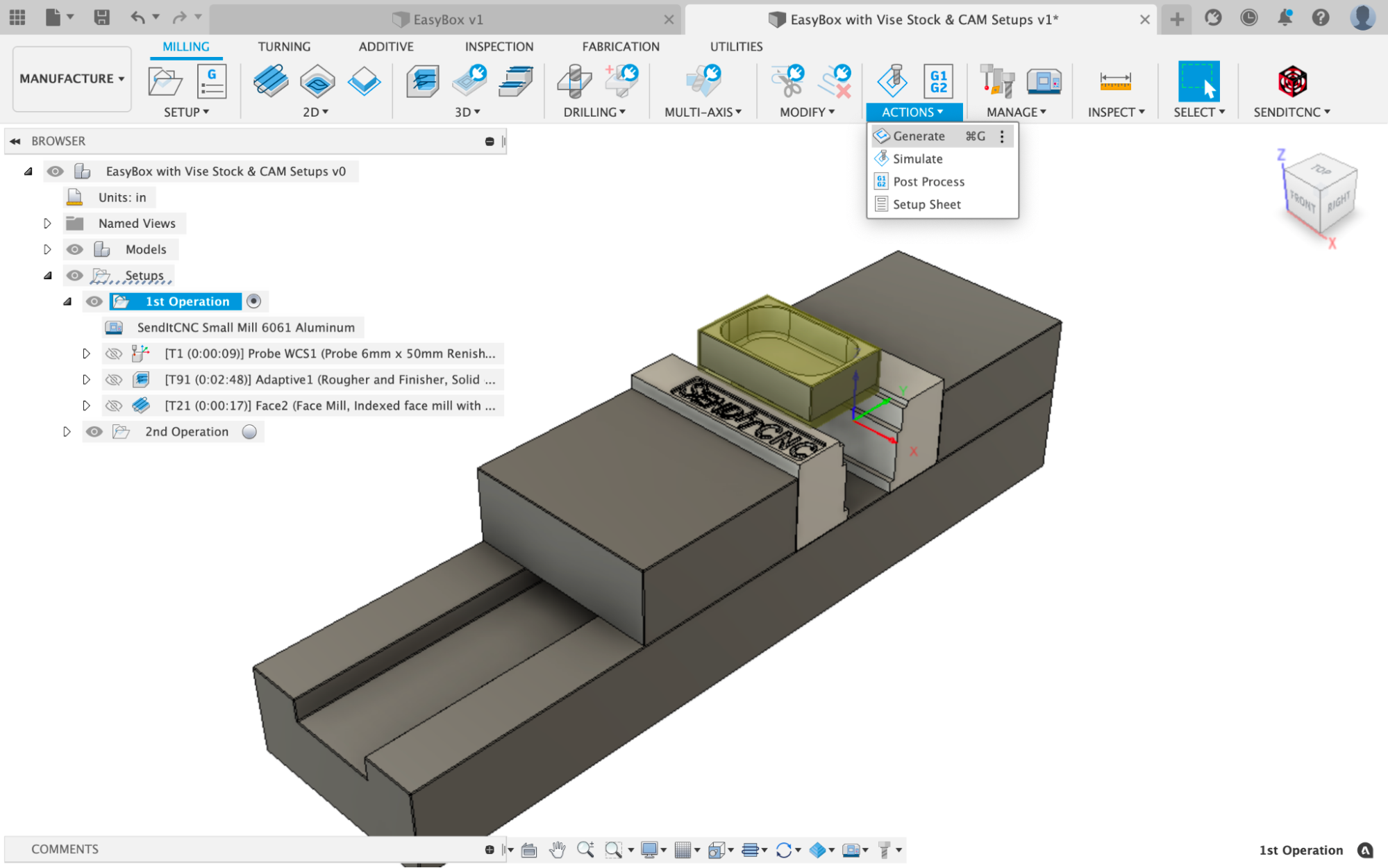The image size is (1388, 868).
Task: Select Post Process from Actions dropdown
Action: point(929,181)
